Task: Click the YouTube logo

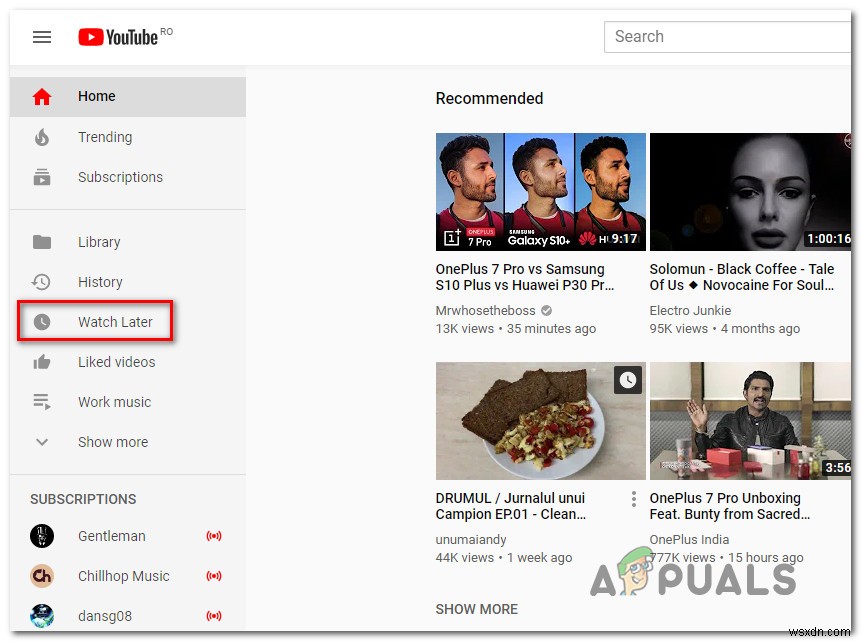Action: 118,36
